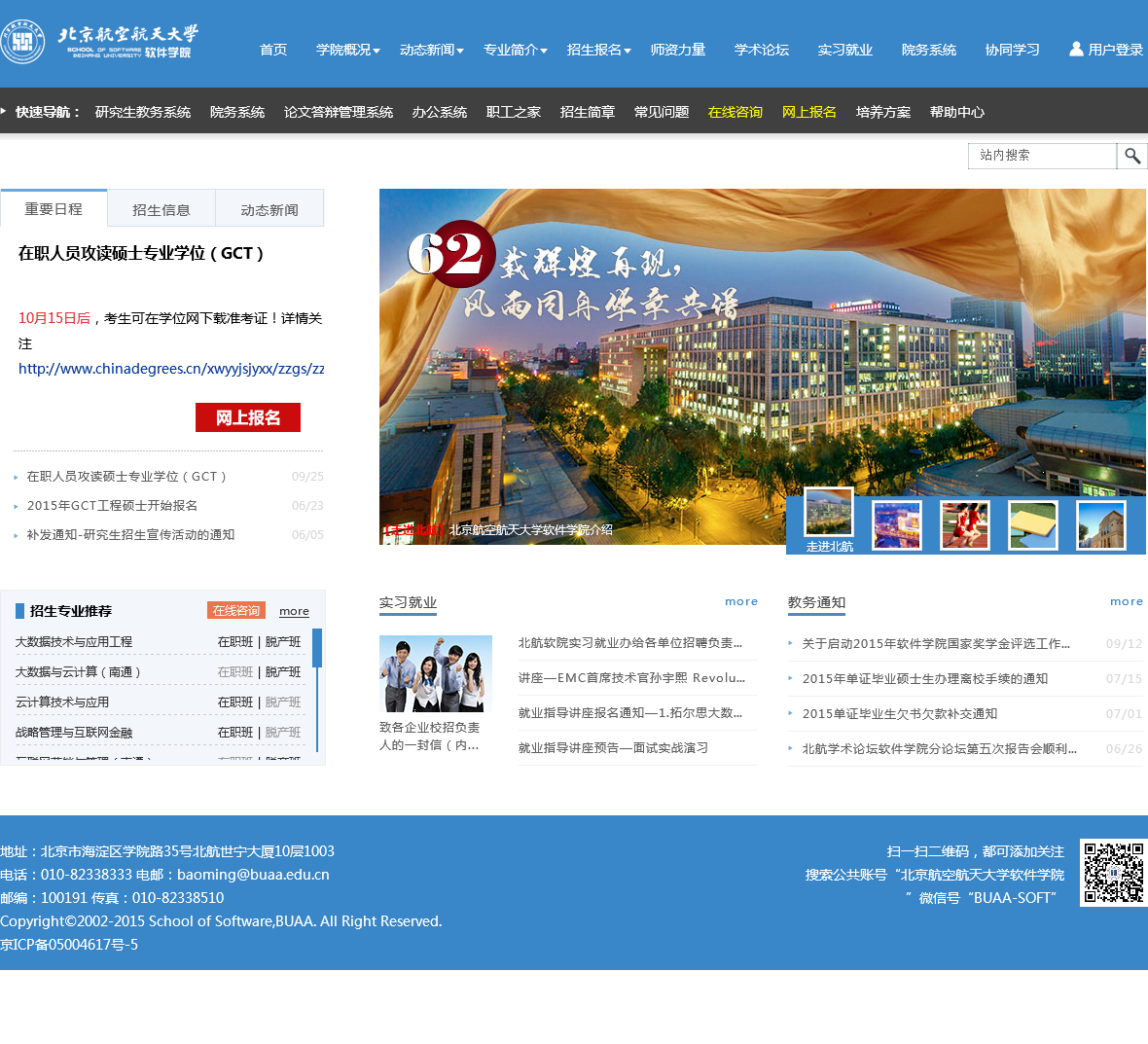Click 脱产班 for 大数据技术与应用工程
Screen dimensions: 1148x1044
283,642
